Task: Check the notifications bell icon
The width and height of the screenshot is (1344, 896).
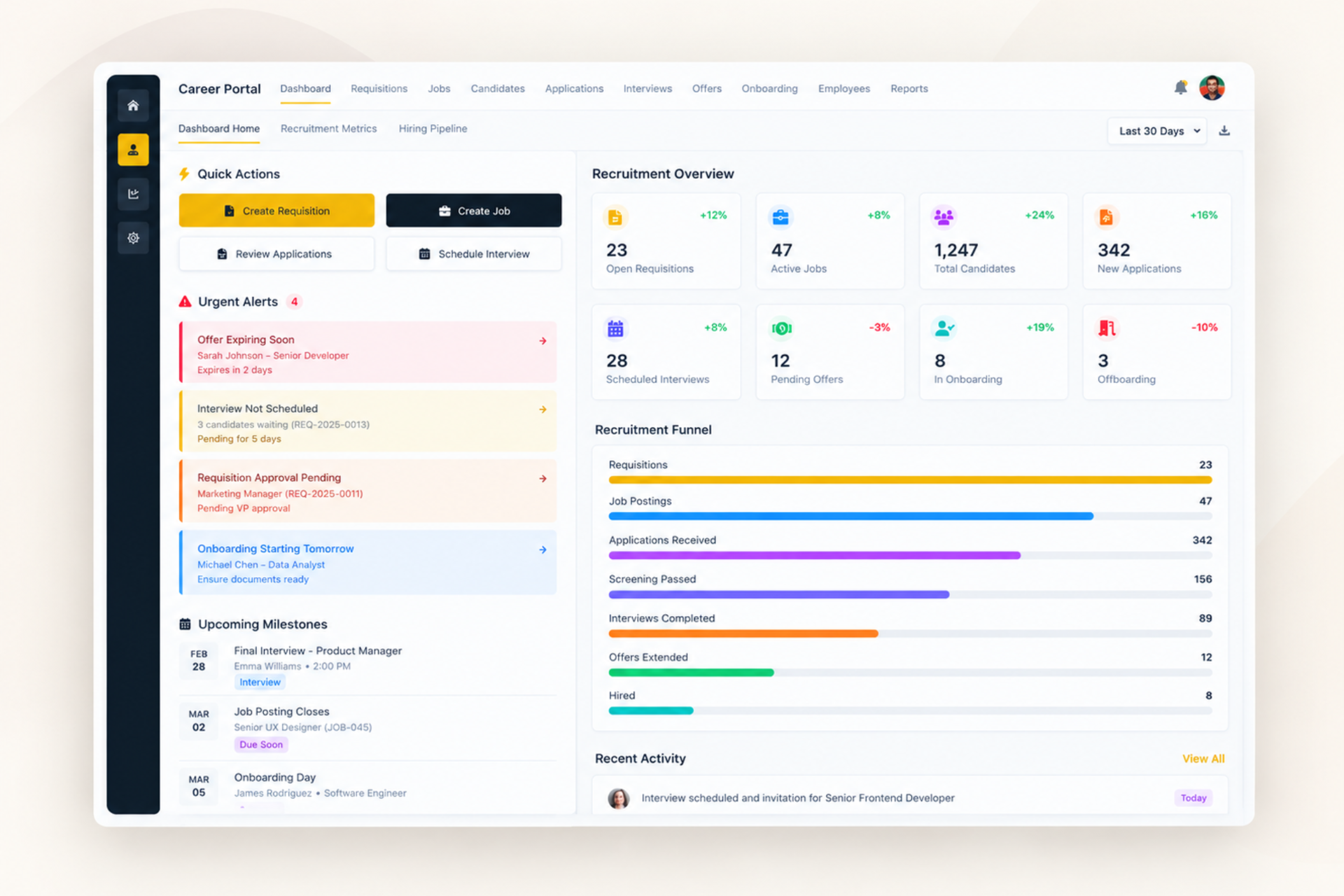Action: pyautogui.click(x=1180, y=88)
